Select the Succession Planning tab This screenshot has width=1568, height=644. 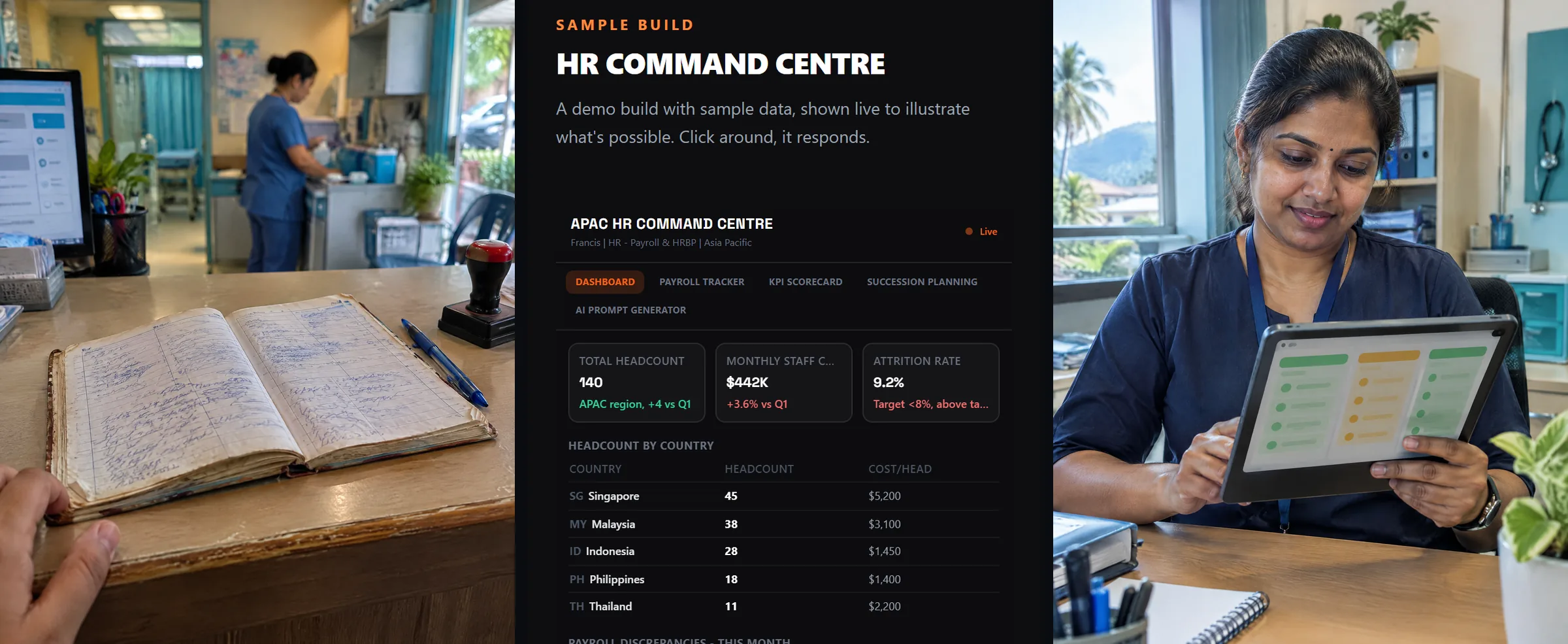922,282
